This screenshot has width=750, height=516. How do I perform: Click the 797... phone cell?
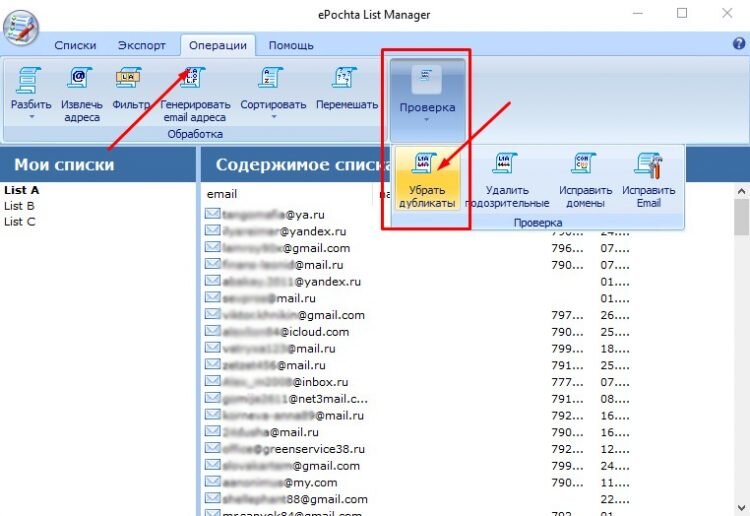click(567, 315)
